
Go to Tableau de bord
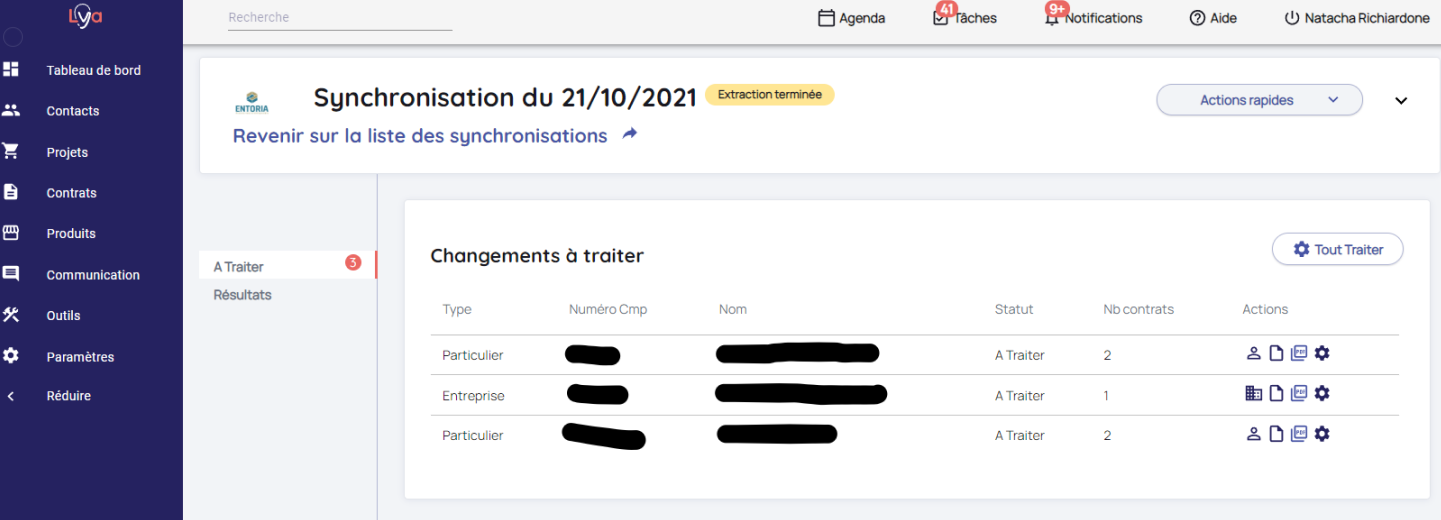click(93, 71)
